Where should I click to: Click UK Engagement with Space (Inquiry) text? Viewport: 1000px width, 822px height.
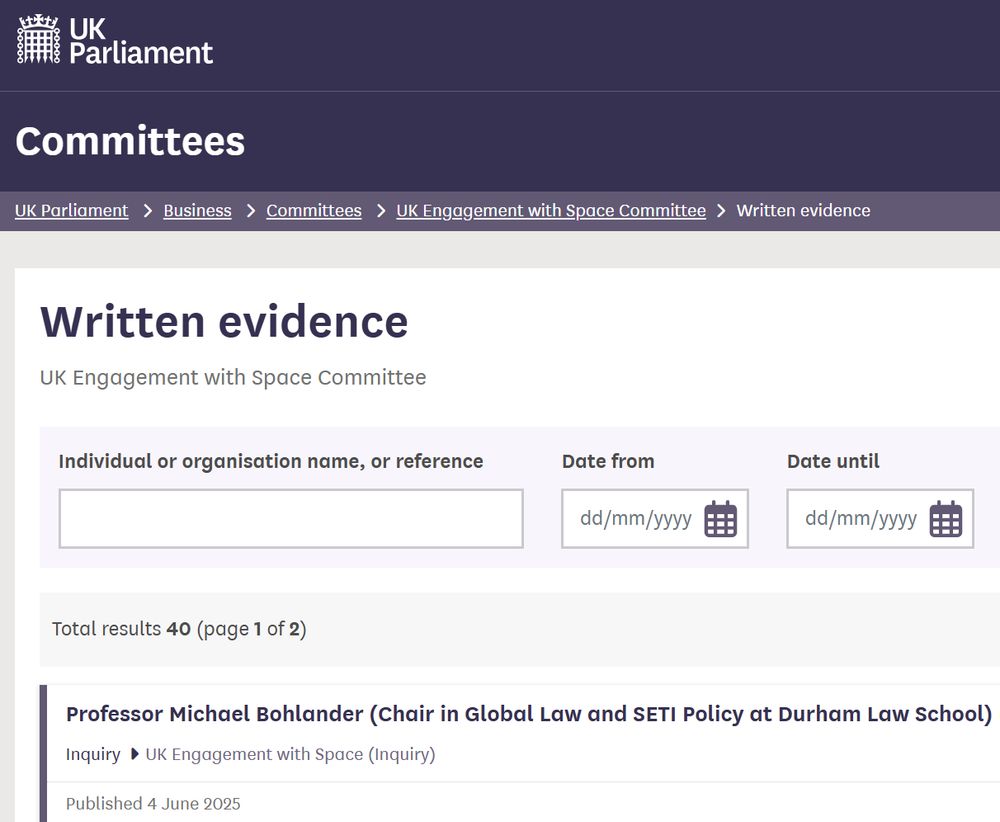(x=290, y=754)
